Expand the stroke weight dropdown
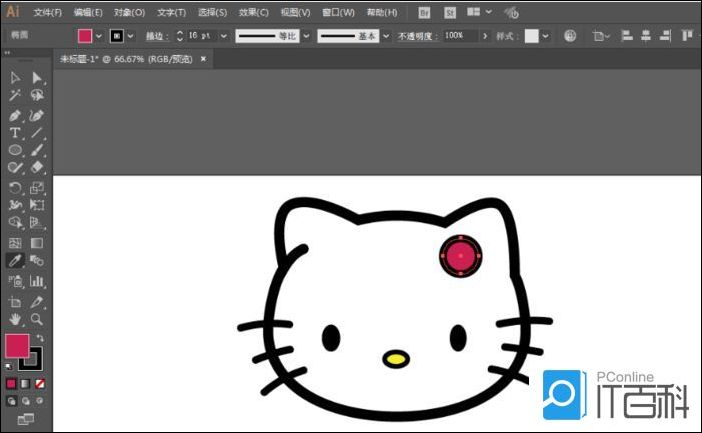This screenshot has height=433, width=702. point(223,36)
